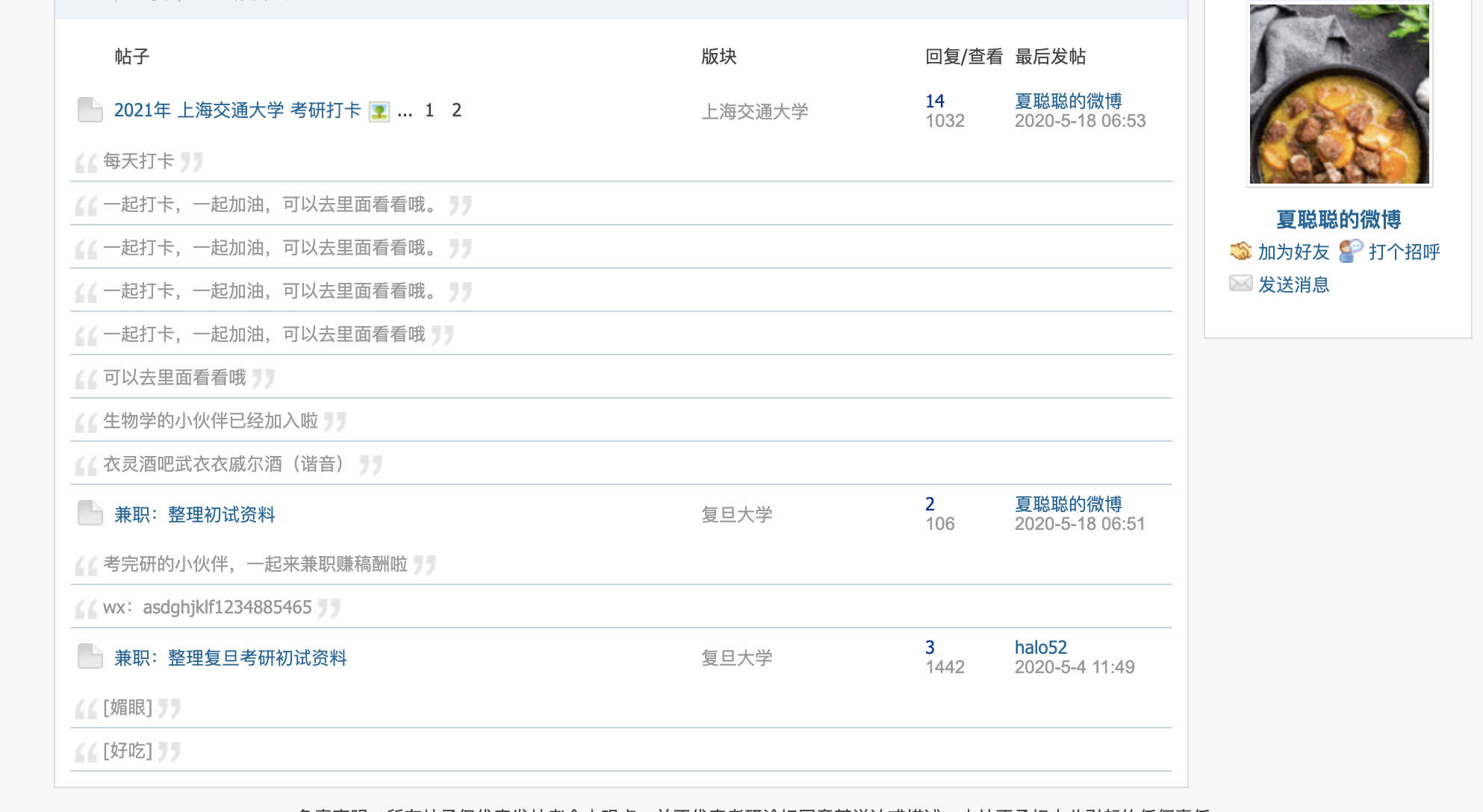
Task: Open last poster 夏聪聪的微博 dated 06:51
Action: [1069, 504]
